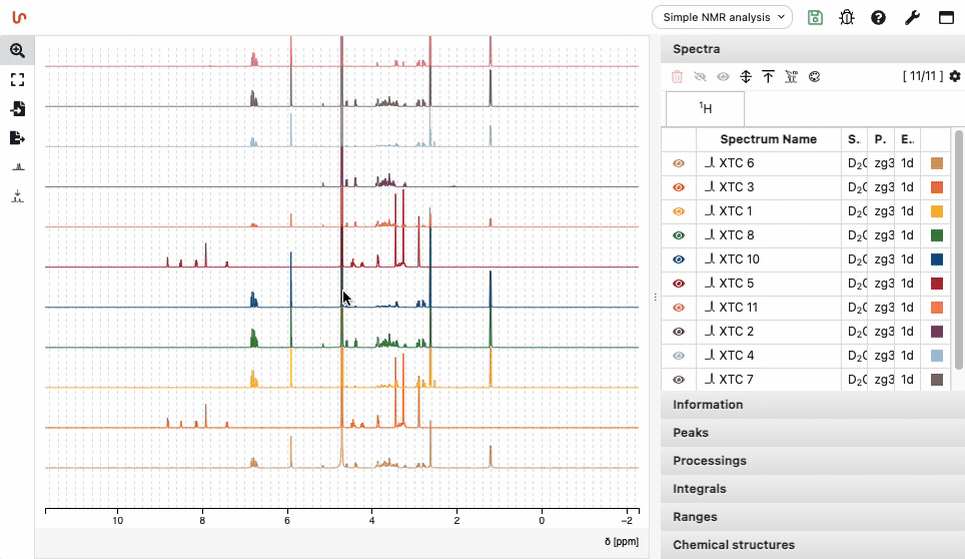Open the export file tool
Screen dimensions: 965x559
coord(17,138)
